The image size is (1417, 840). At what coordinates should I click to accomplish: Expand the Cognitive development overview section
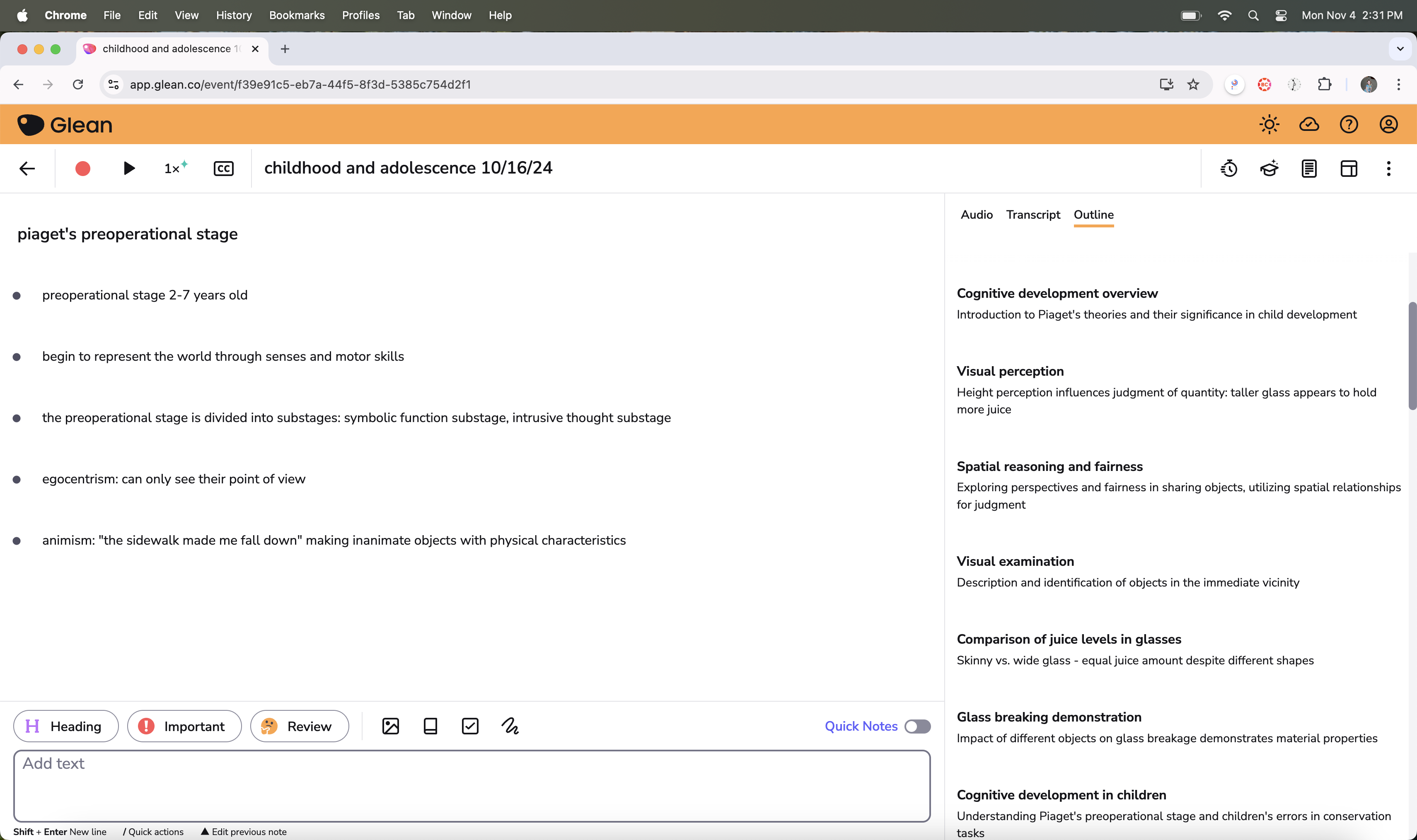click(1057, 293)
